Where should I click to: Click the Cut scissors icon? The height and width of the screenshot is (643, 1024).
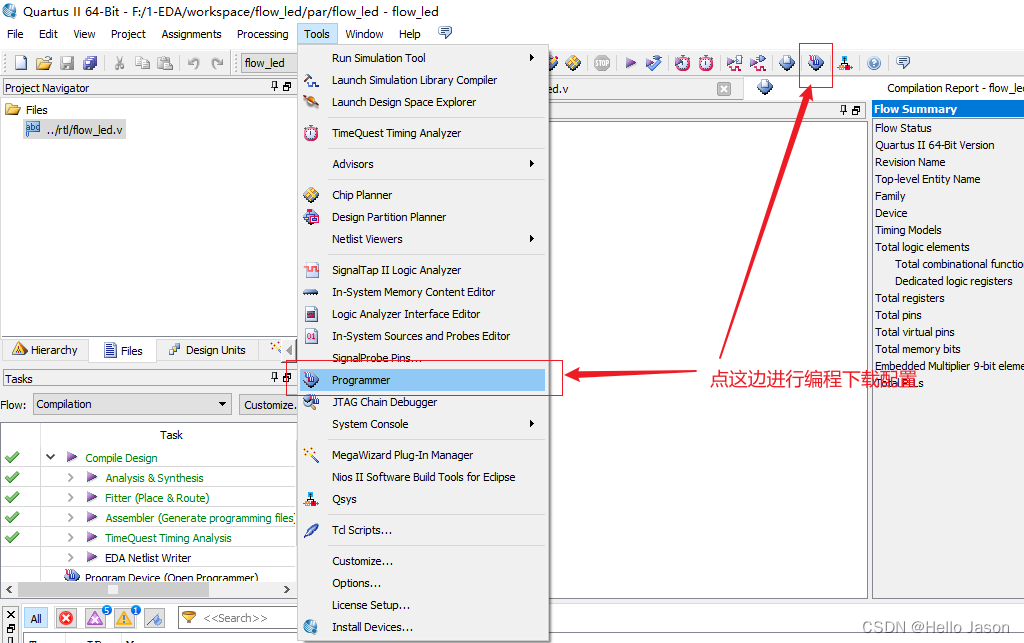[119, 63]
